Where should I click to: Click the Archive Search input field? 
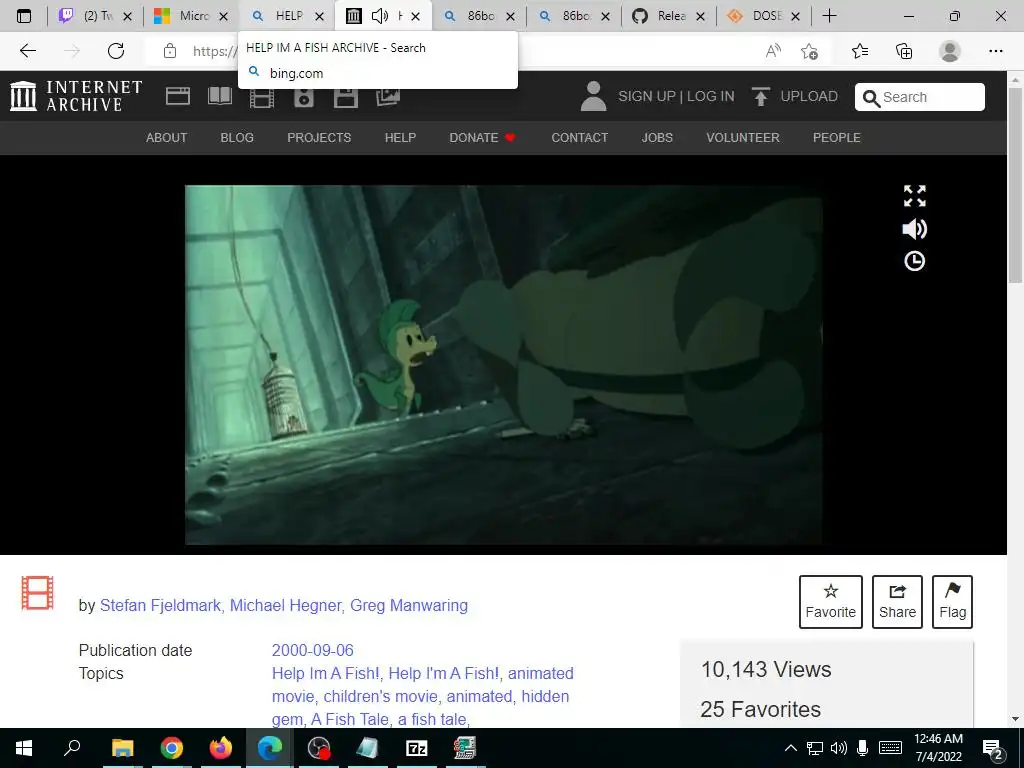click(920, 97)
